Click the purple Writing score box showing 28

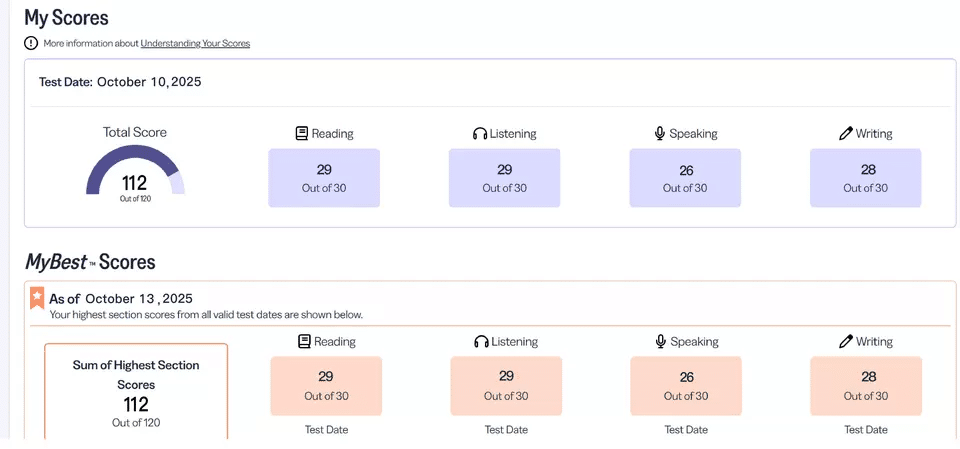point(866,178)
